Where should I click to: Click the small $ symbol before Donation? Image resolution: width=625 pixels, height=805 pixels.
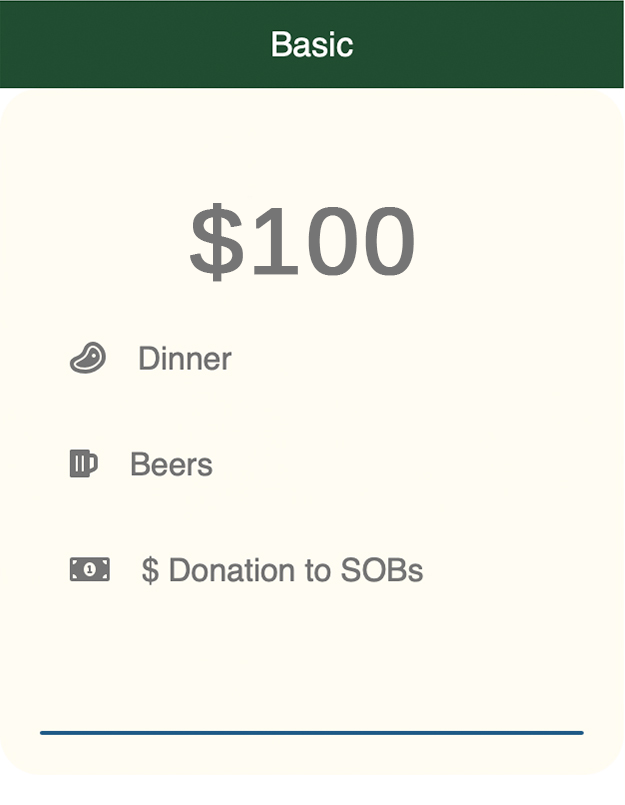click(150, 570)
